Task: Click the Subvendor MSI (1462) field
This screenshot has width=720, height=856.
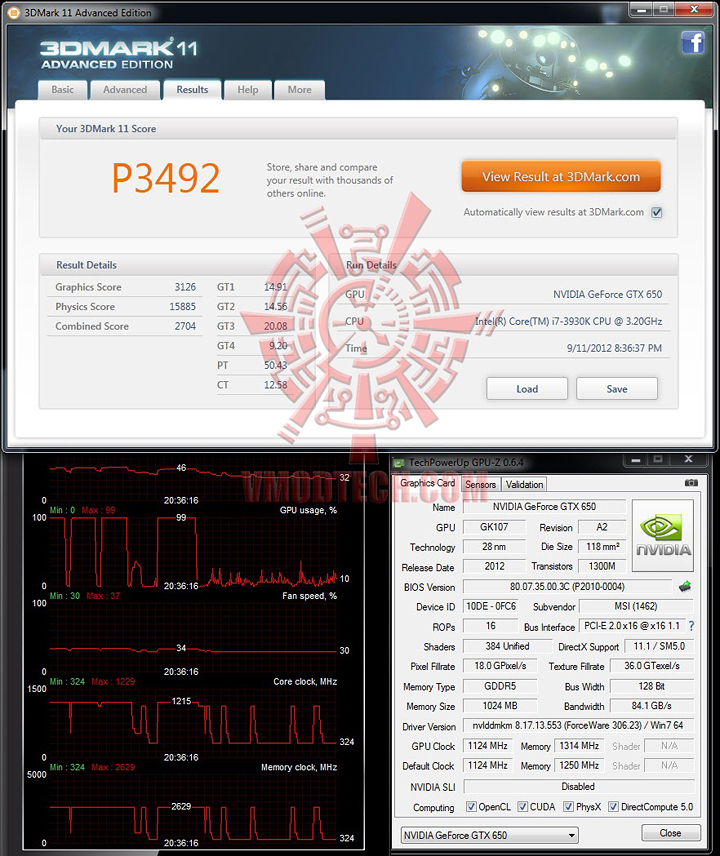Action: coord(636,607)
